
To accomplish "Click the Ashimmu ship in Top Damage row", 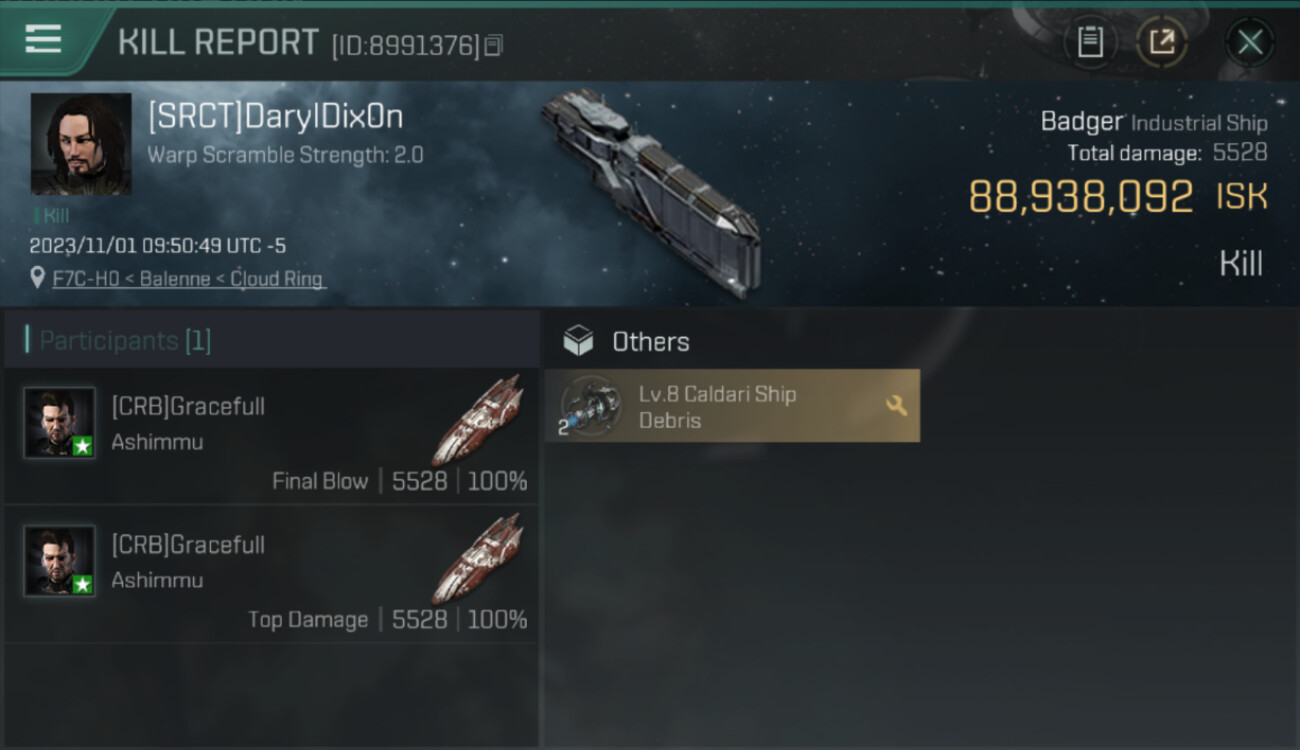I will [478, 558].
